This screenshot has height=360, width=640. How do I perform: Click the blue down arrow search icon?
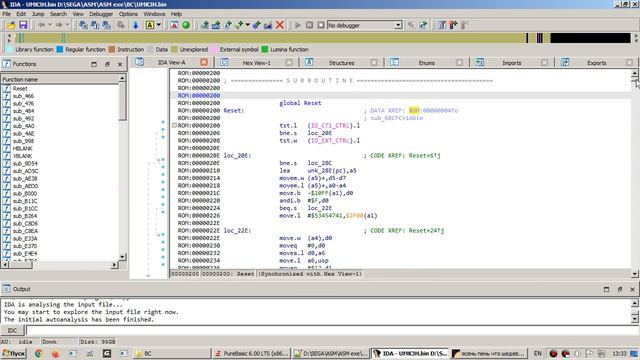(136, 25)
